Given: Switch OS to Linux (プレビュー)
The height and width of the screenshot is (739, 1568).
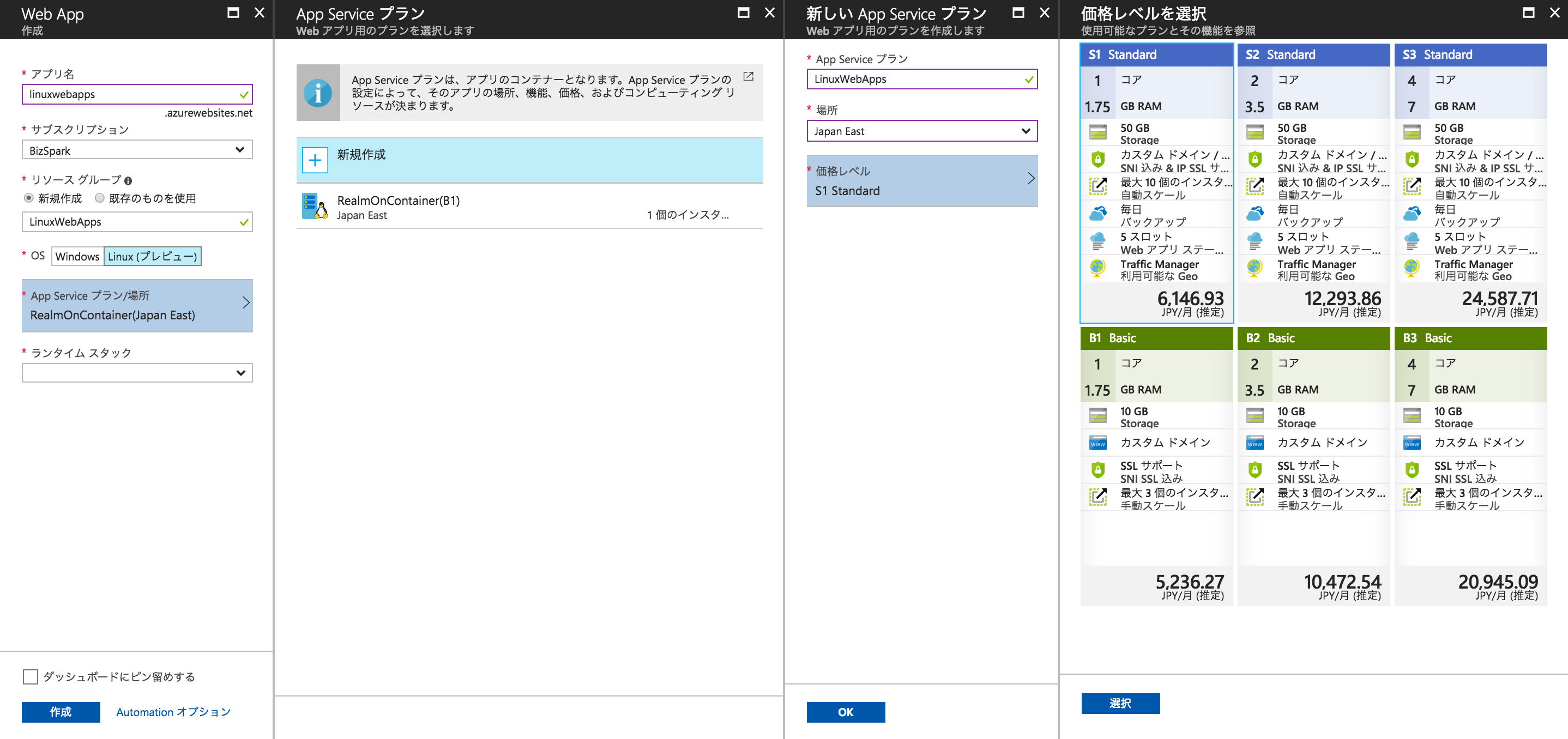Looking at the screenshot, I should click(153, 257).
